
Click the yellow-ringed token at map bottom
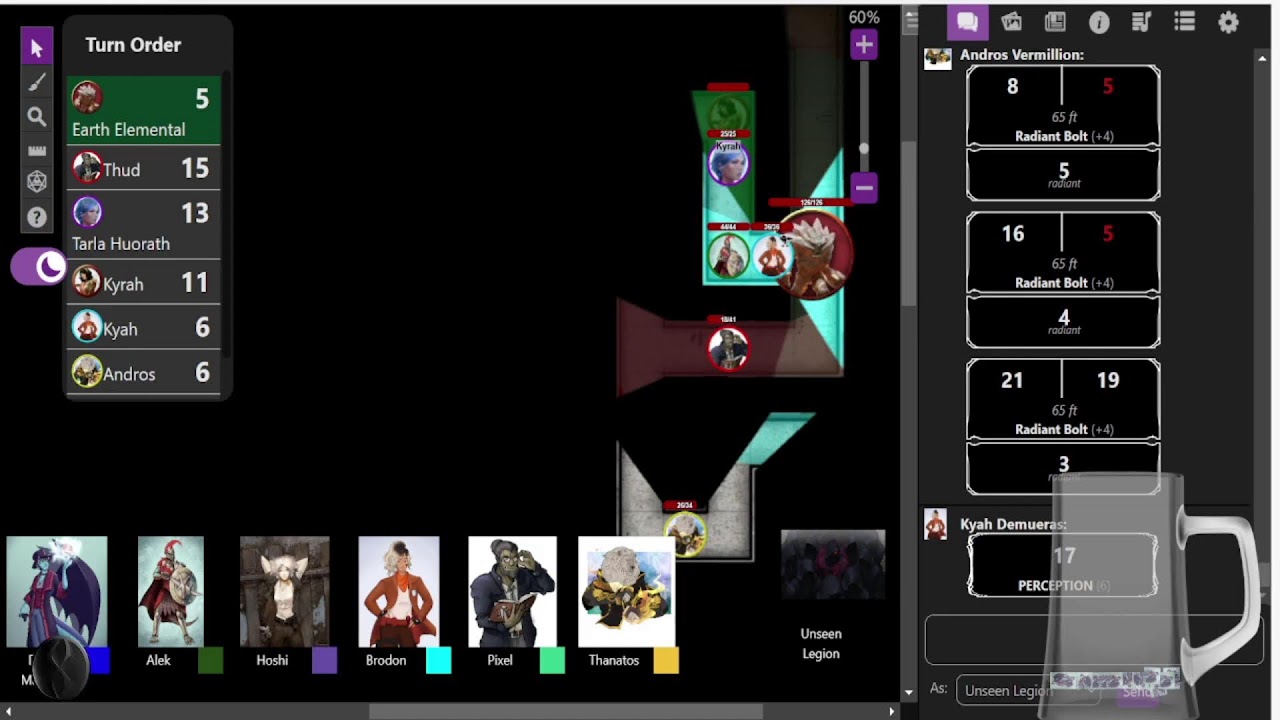coord(685,533)
